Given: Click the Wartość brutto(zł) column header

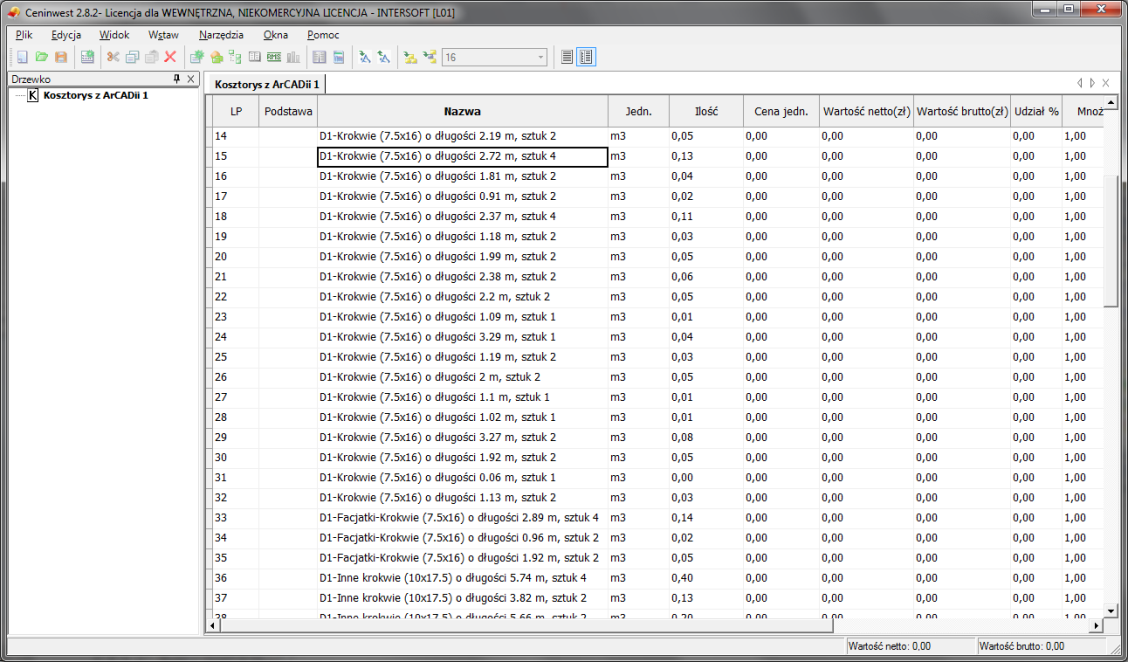Looking at the screenshot, I should (x=963, y=112).
